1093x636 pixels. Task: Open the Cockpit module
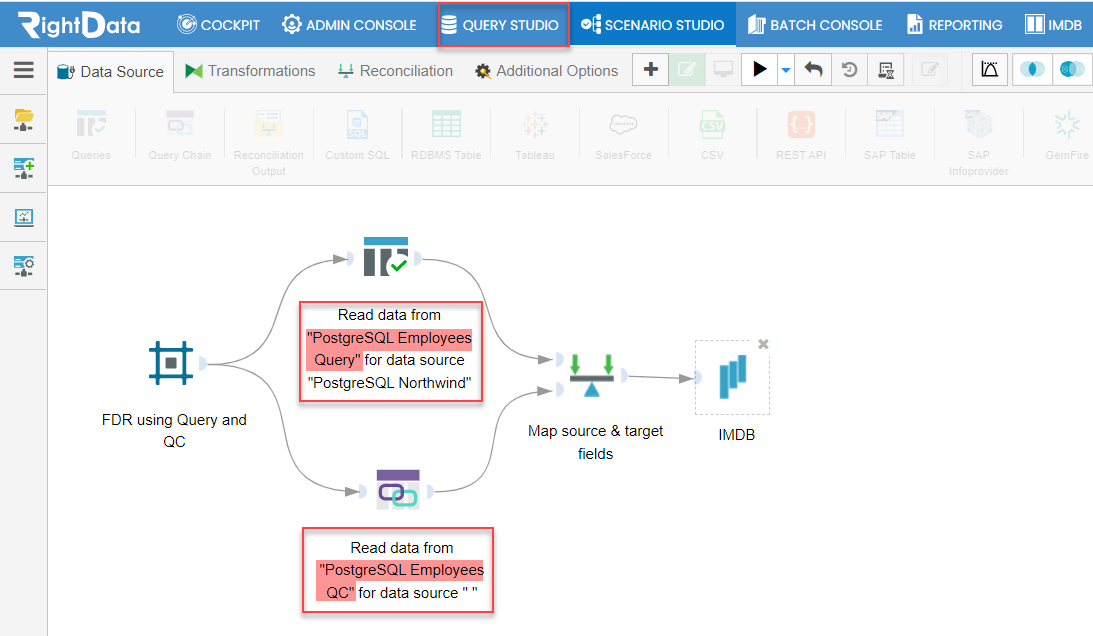pos(217,25)
